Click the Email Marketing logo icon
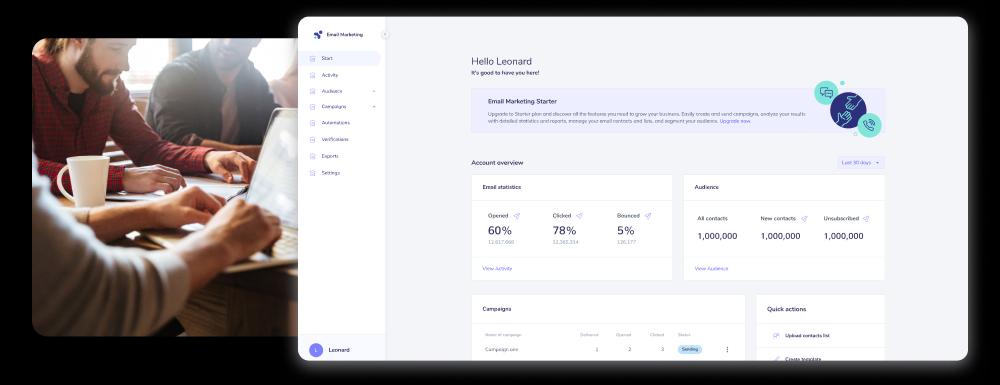The height and width of the screenshot is (385, 1000). (318, 34)
